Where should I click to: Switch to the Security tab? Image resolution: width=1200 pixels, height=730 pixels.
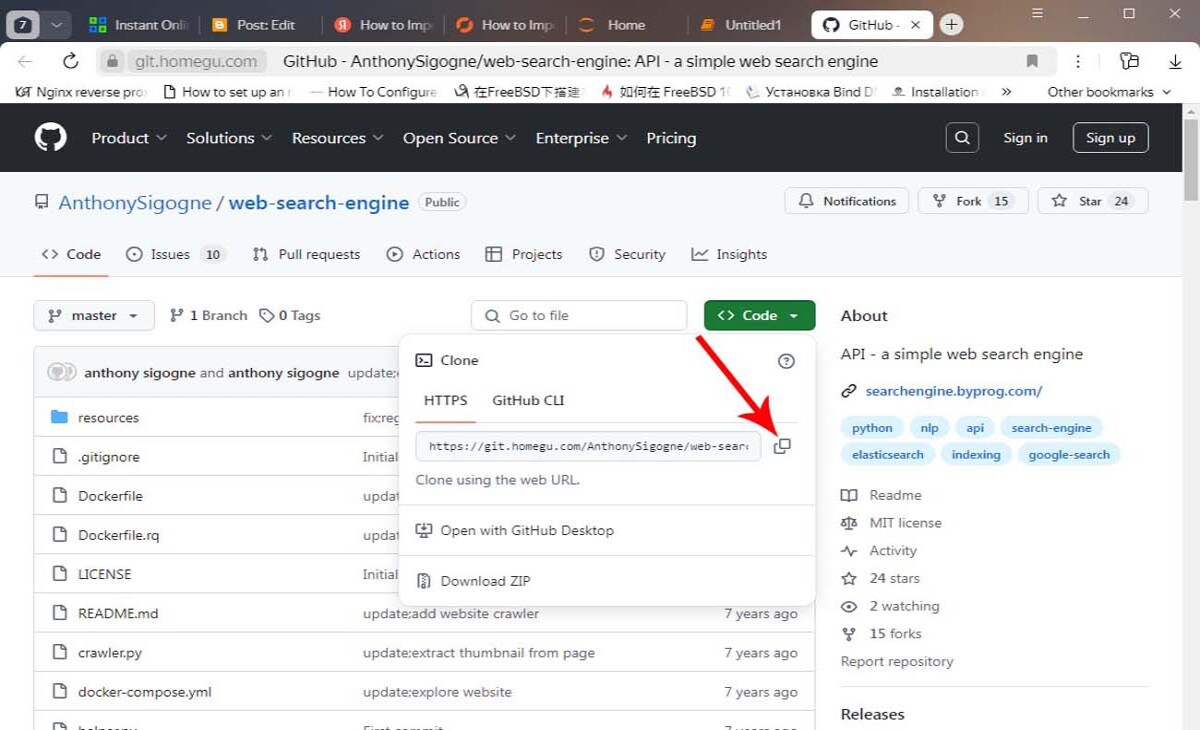pyautogui.click(x=627, y=254)
